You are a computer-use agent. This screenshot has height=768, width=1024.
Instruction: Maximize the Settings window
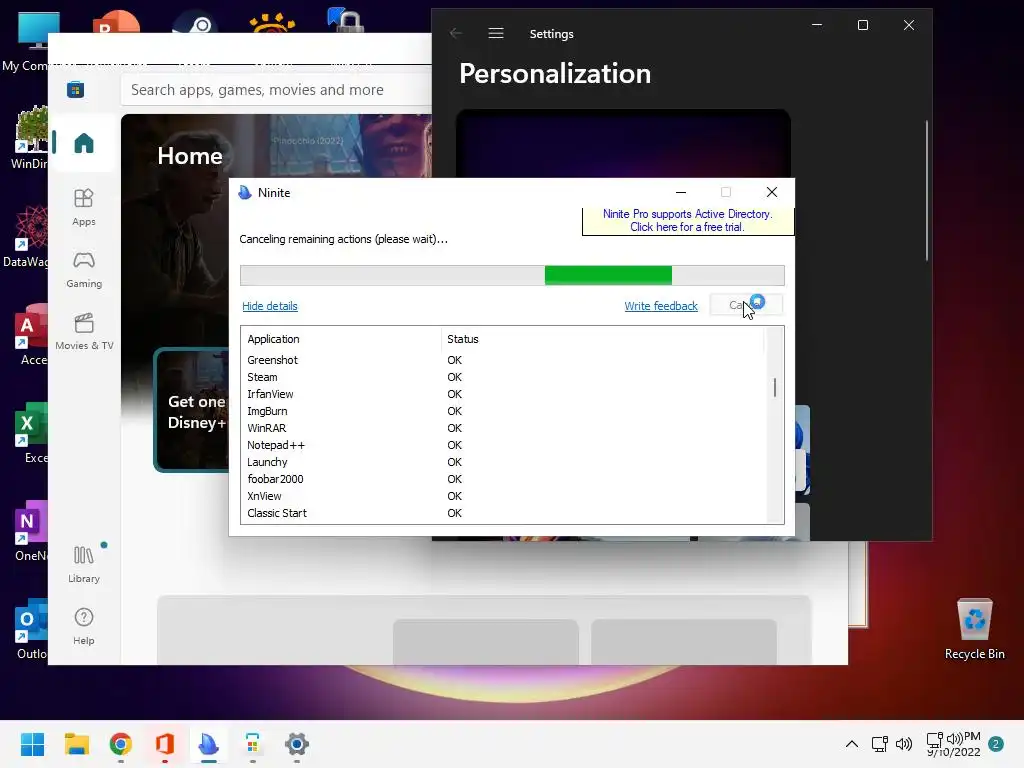pos(863,25)
